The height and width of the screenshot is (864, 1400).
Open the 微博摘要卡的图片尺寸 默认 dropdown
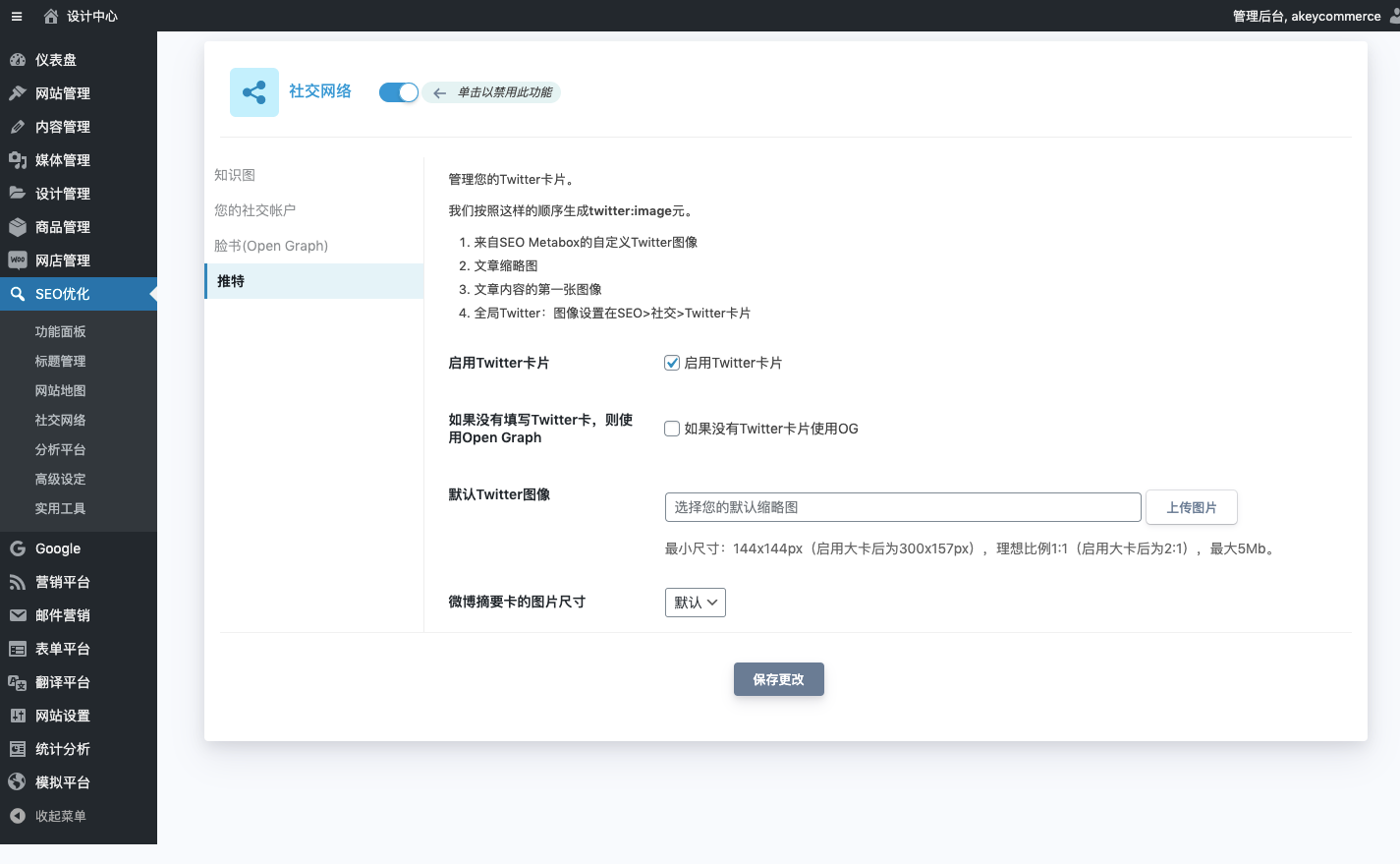click(696, 603)
